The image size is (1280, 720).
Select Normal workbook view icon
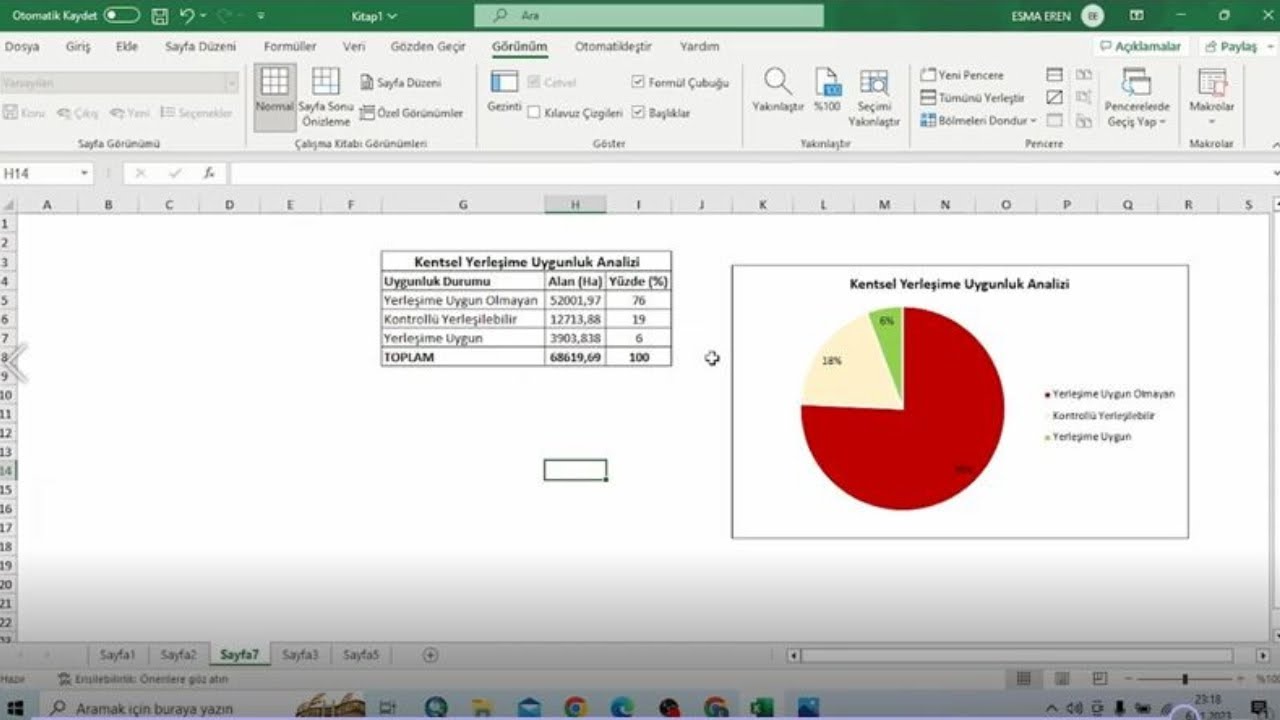point(274,97)
